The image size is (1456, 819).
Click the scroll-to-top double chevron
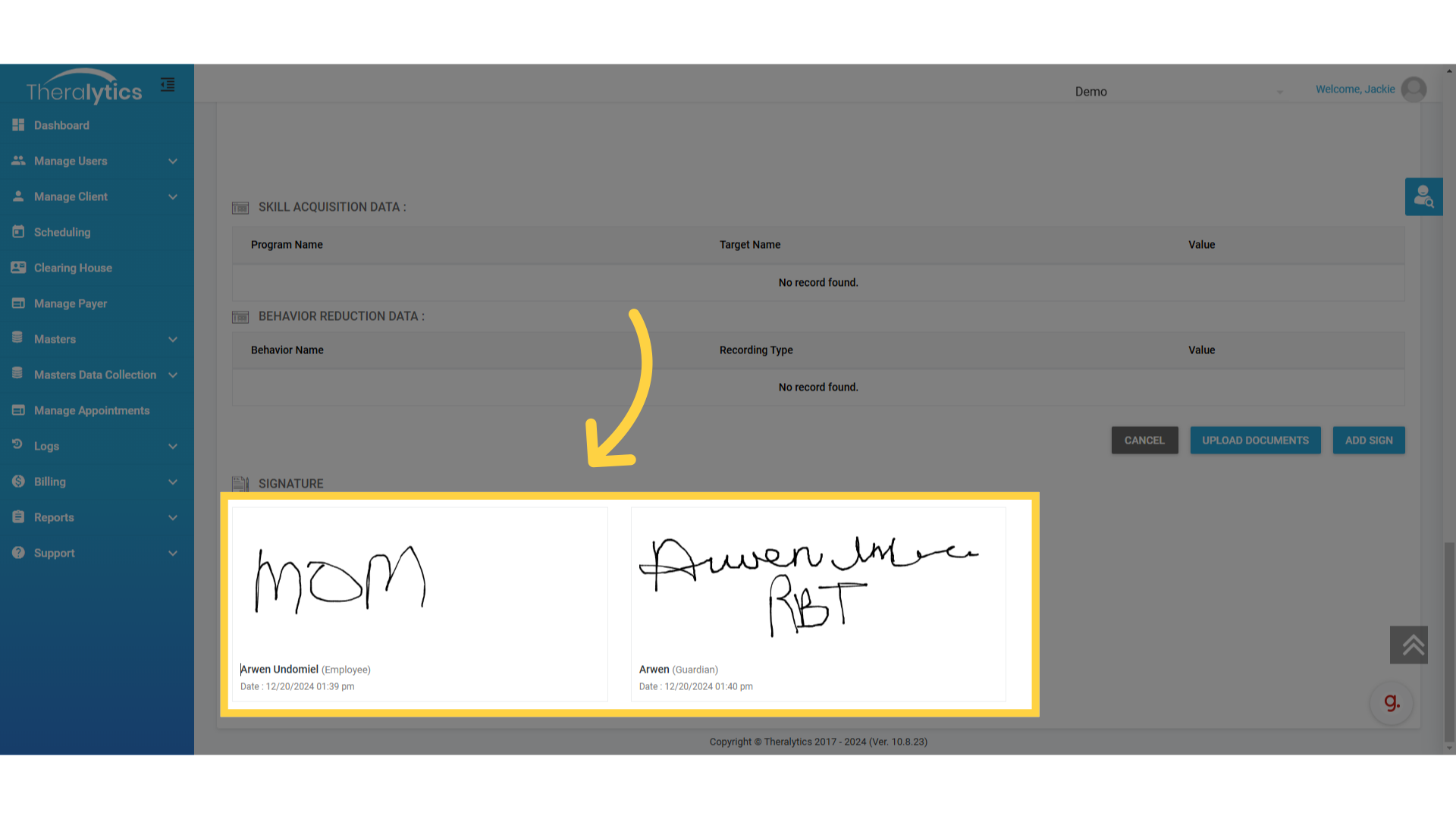1408,645
